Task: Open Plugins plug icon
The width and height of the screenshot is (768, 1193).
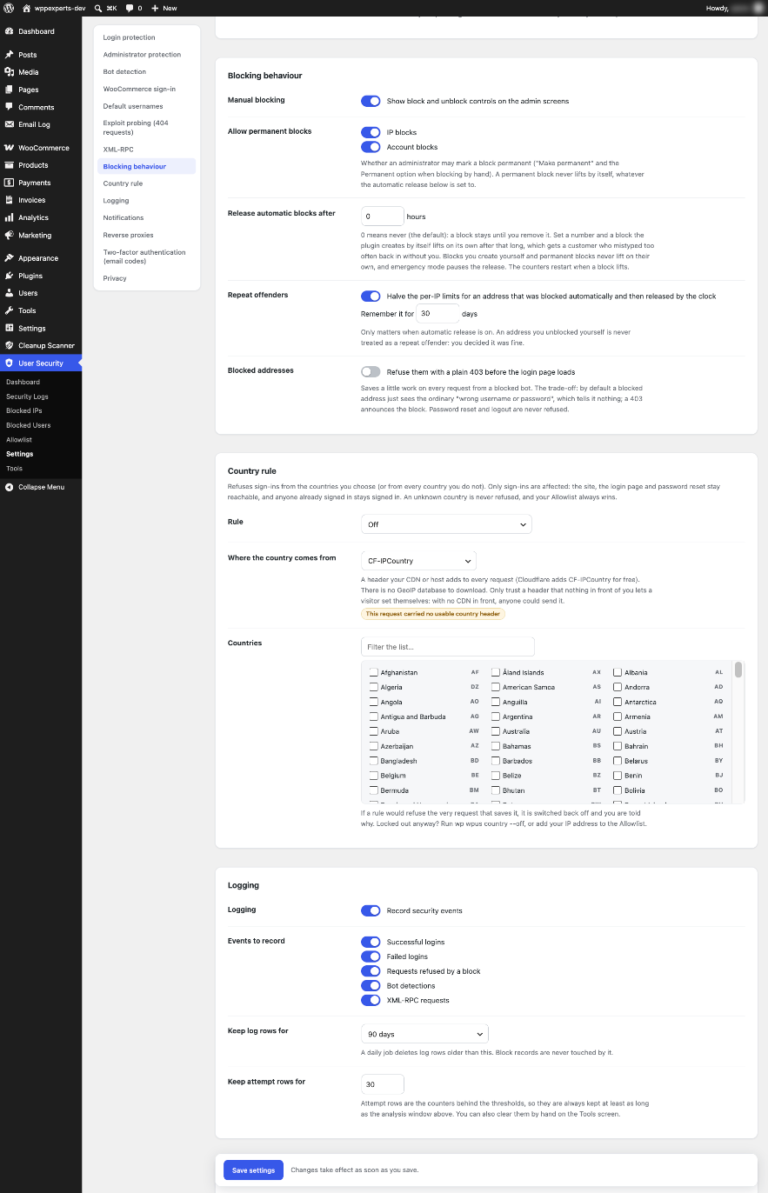Action: pyautogui.click(x=9, y=275)
